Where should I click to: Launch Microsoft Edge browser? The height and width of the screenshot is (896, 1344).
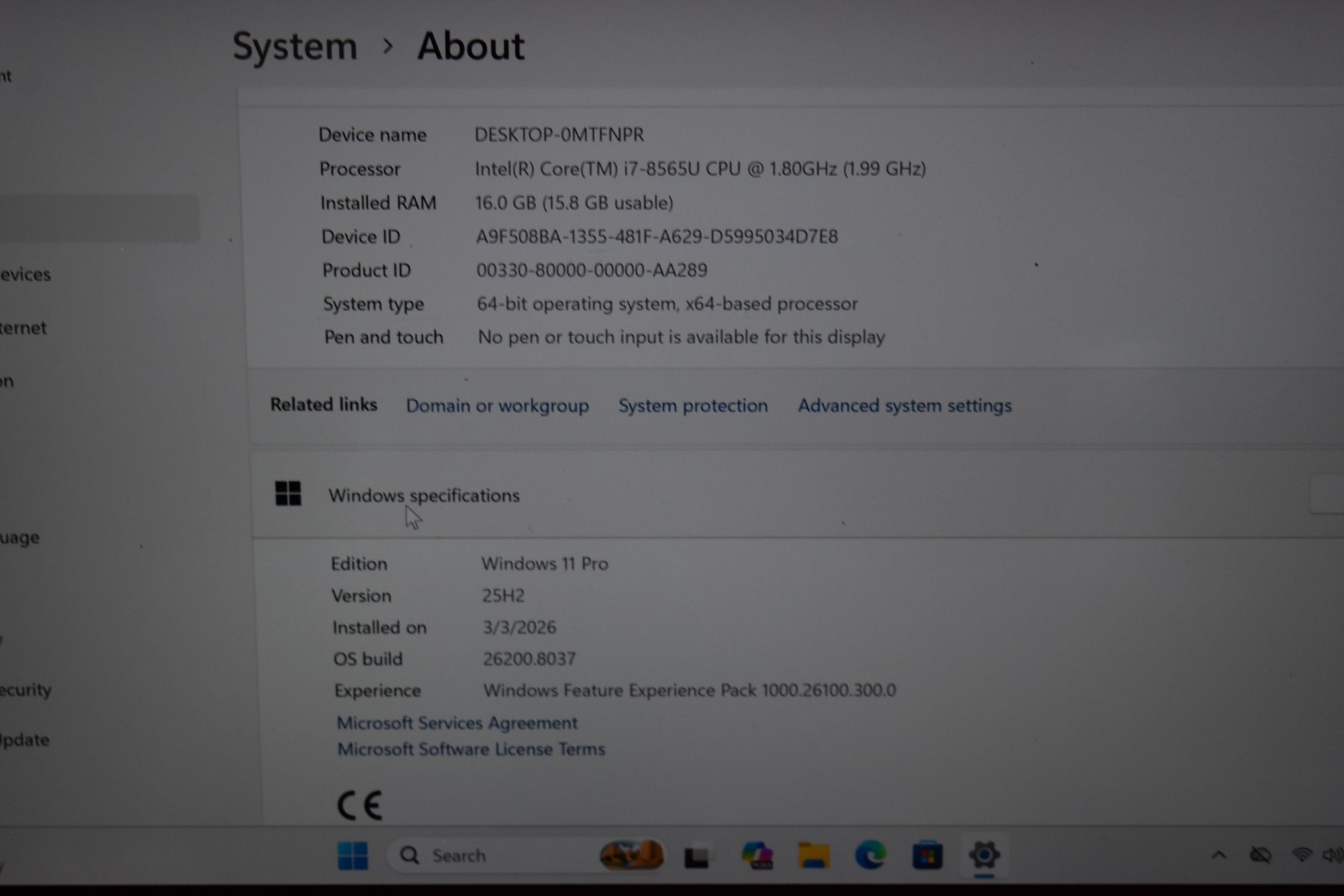tap(870, 856)
